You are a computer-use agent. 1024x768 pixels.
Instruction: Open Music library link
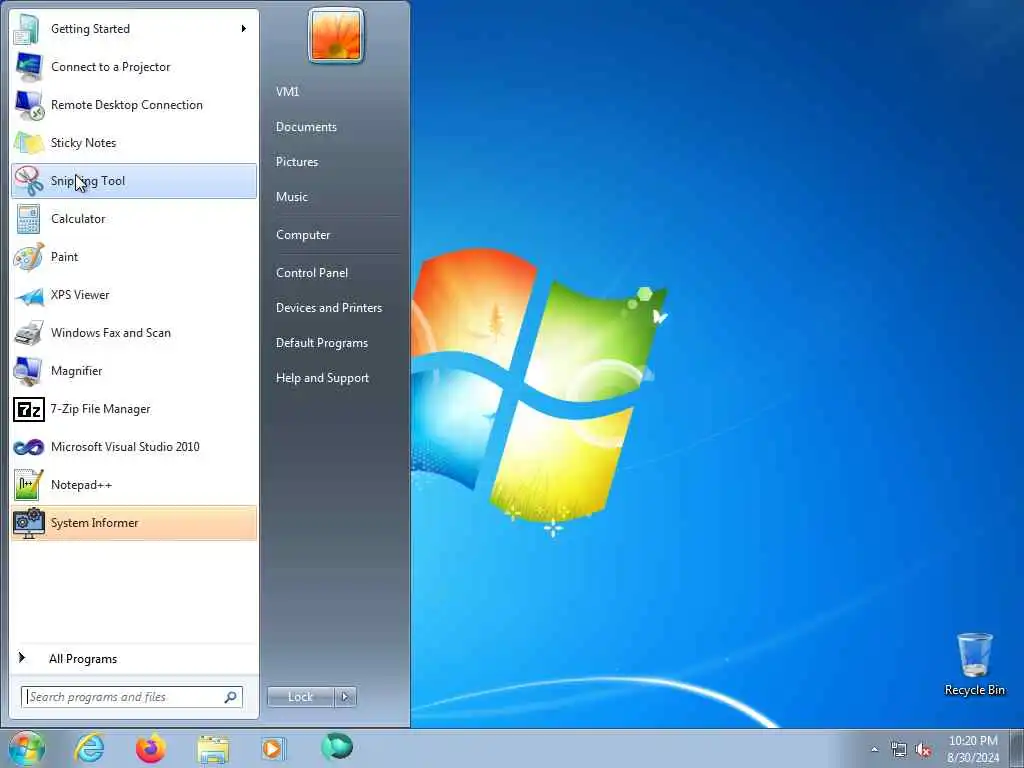pos(291,197)
